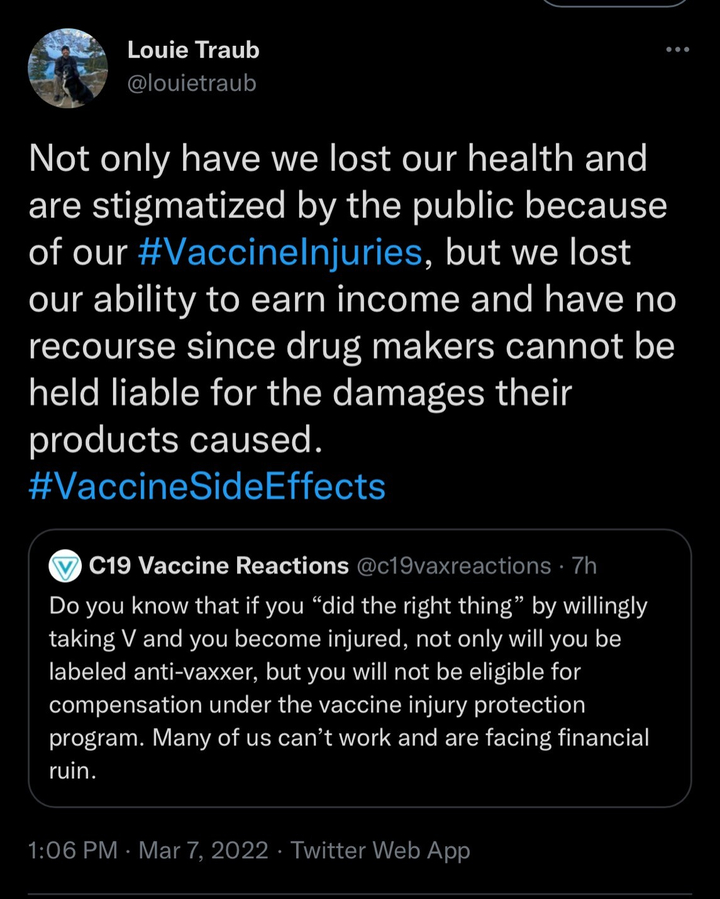Open the tweet's three-dot more options menu
The height and width of the screenshot is (899, 720).
point(677,49)
